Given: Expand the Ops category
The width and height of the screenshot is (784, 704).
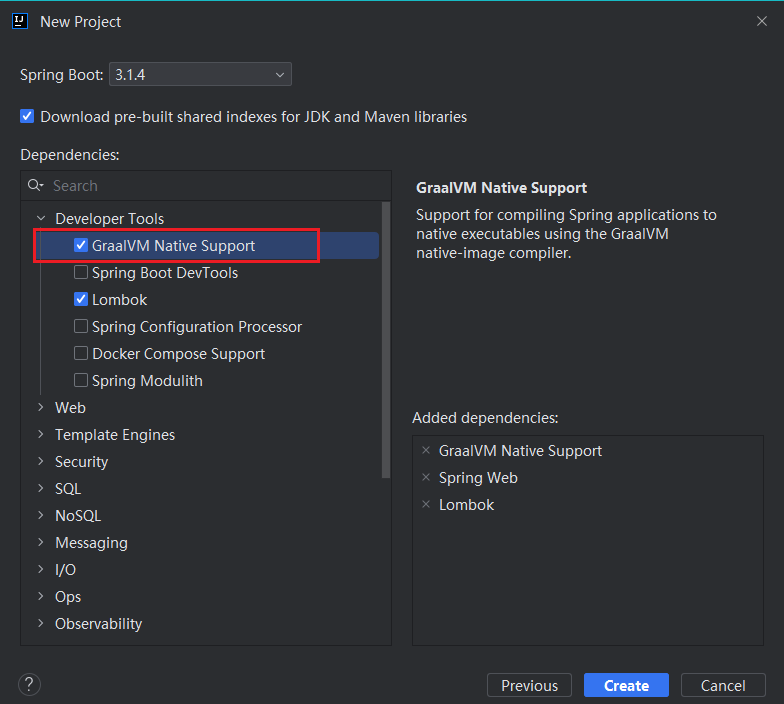Looking at the screenshot, I should pyautogui.click(x=41, y=596).
